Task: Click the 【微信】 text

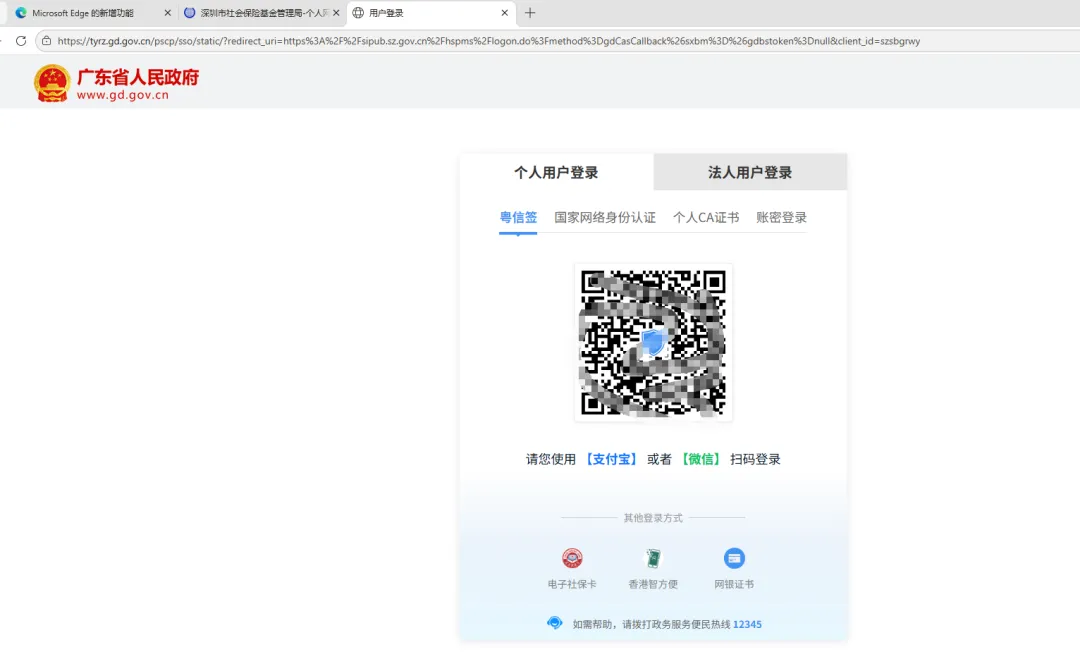Action: (x=701, y=459)
